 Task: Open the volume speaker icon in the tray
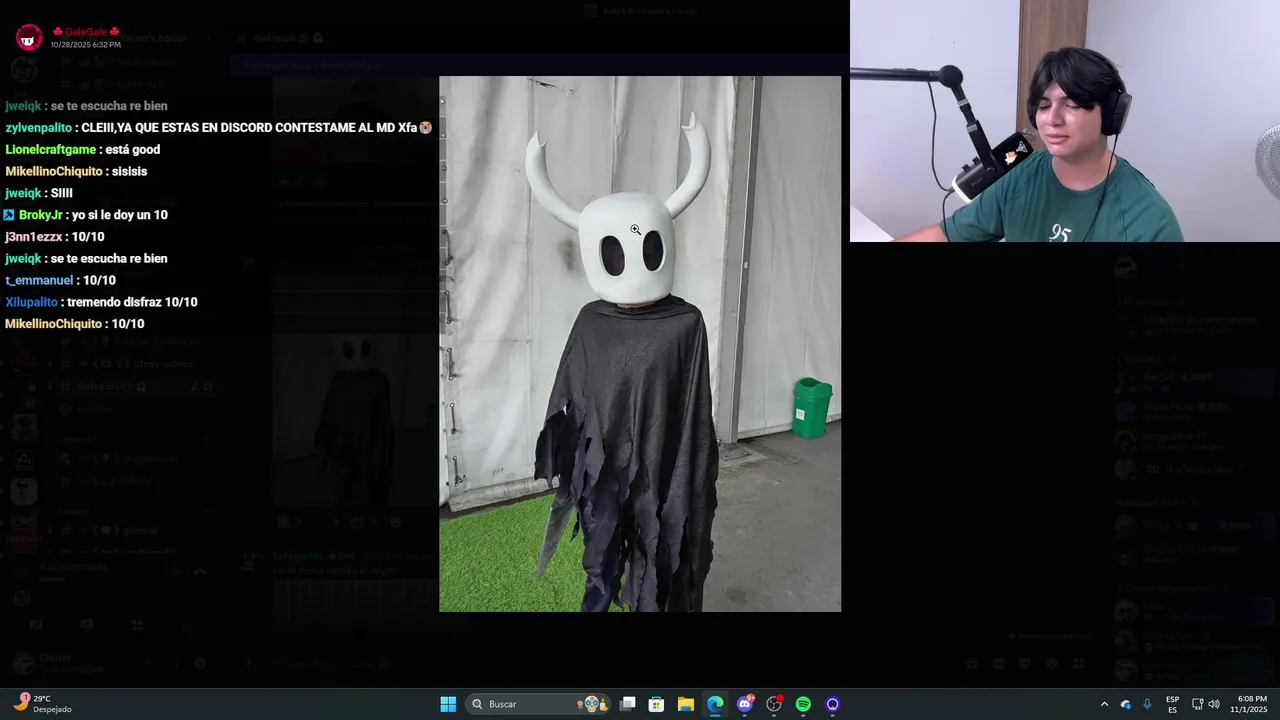[1214, 704]
